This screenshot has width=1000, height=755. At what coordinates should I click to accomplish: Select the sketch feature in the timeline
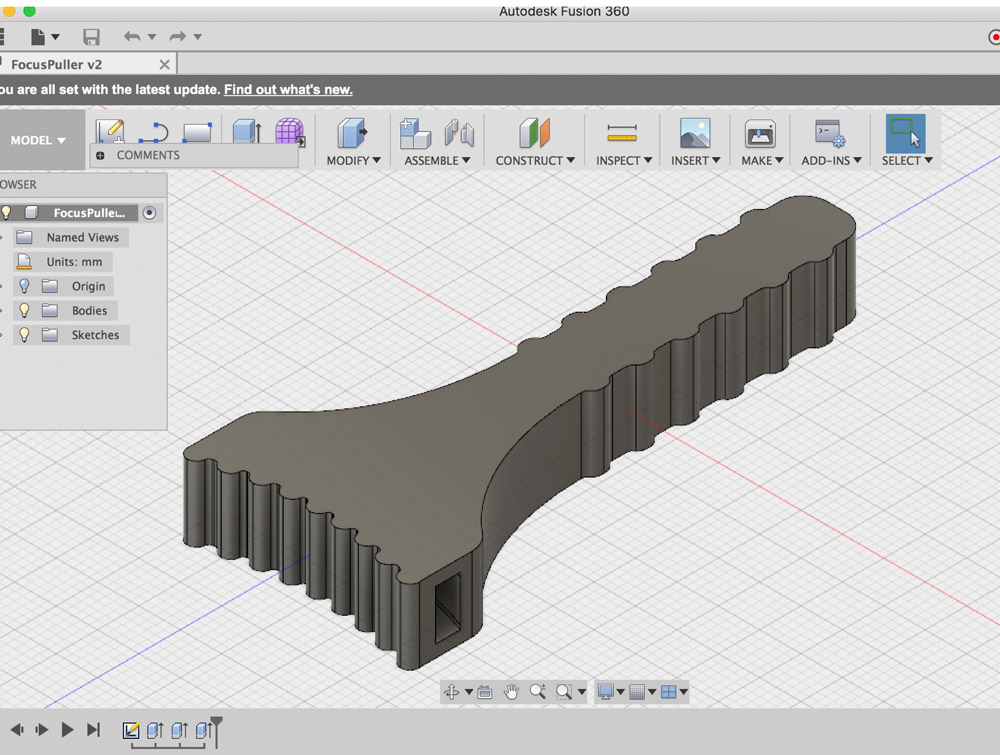[x=131, y=730]
